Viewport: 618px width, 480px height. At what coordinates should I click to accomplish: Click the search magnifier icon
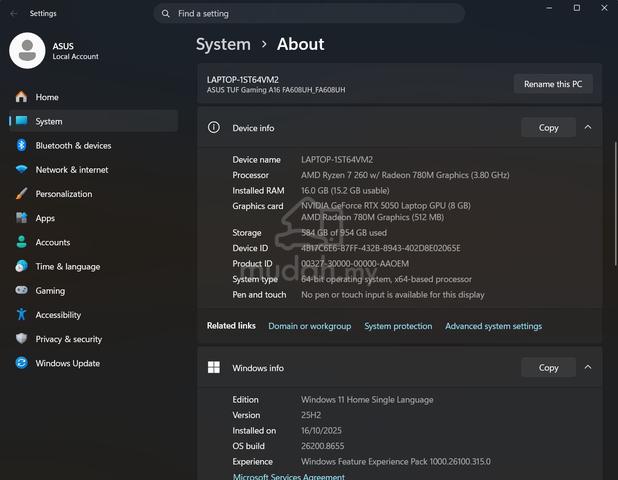(x=166, y=14)
